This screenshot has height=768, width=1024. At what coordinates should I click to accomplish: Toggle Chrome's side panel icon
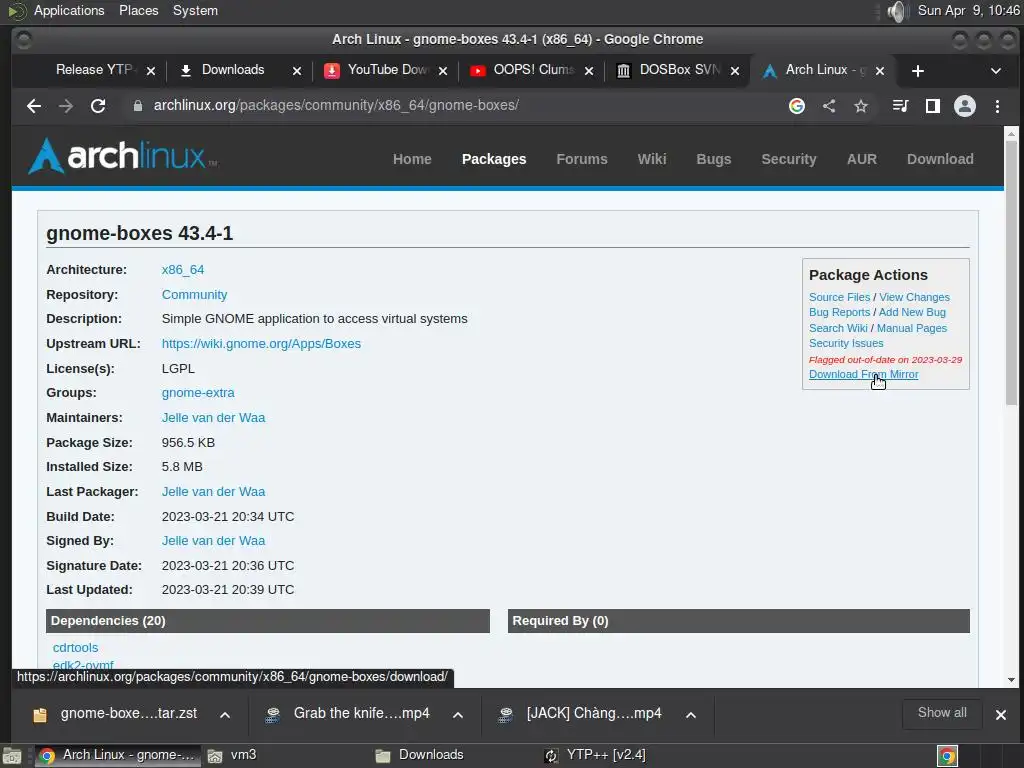click(933, 106)
